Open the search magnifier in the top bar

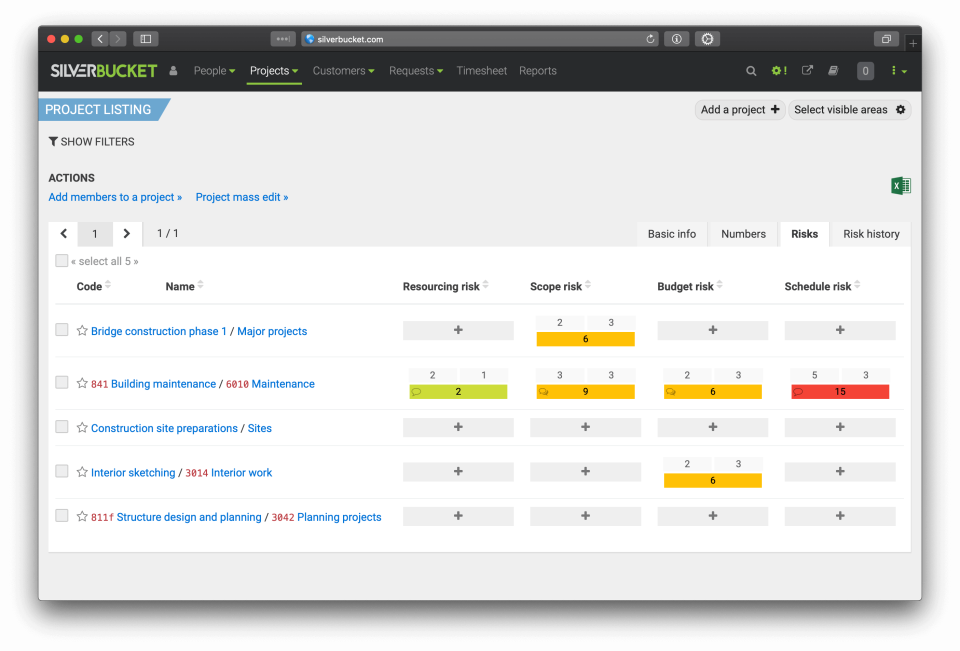coord(751,71)
